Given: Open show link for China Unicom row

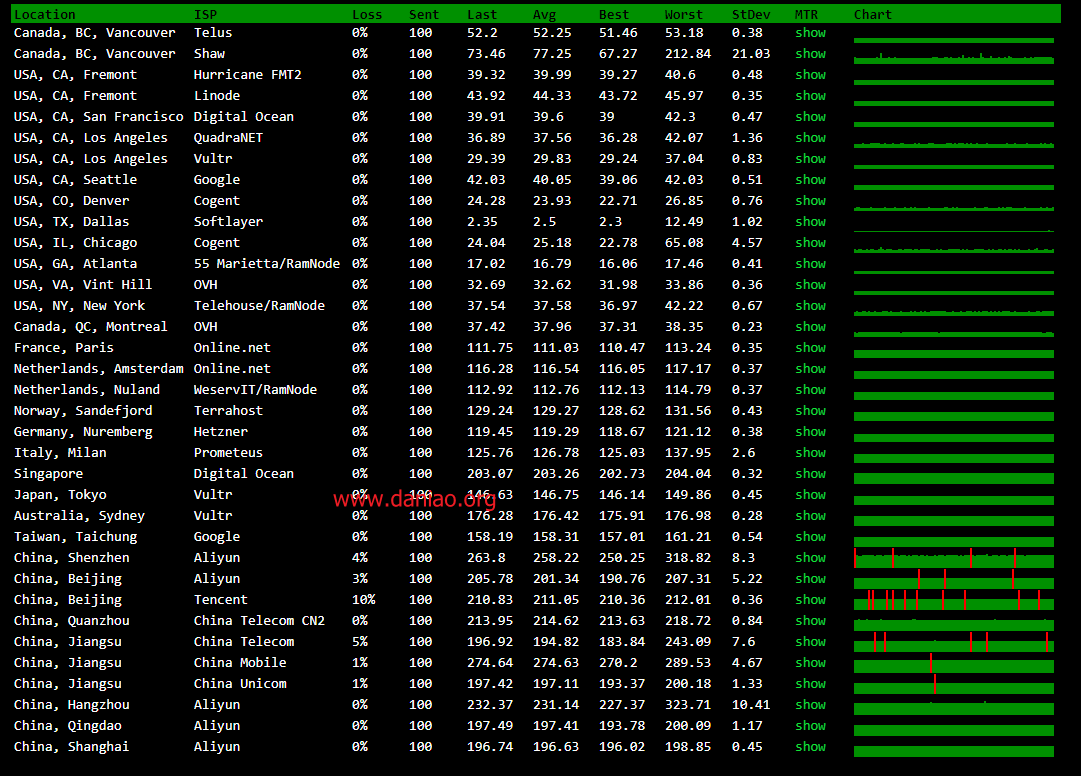Looking at the screenshot, I should (x=810, y=684).
